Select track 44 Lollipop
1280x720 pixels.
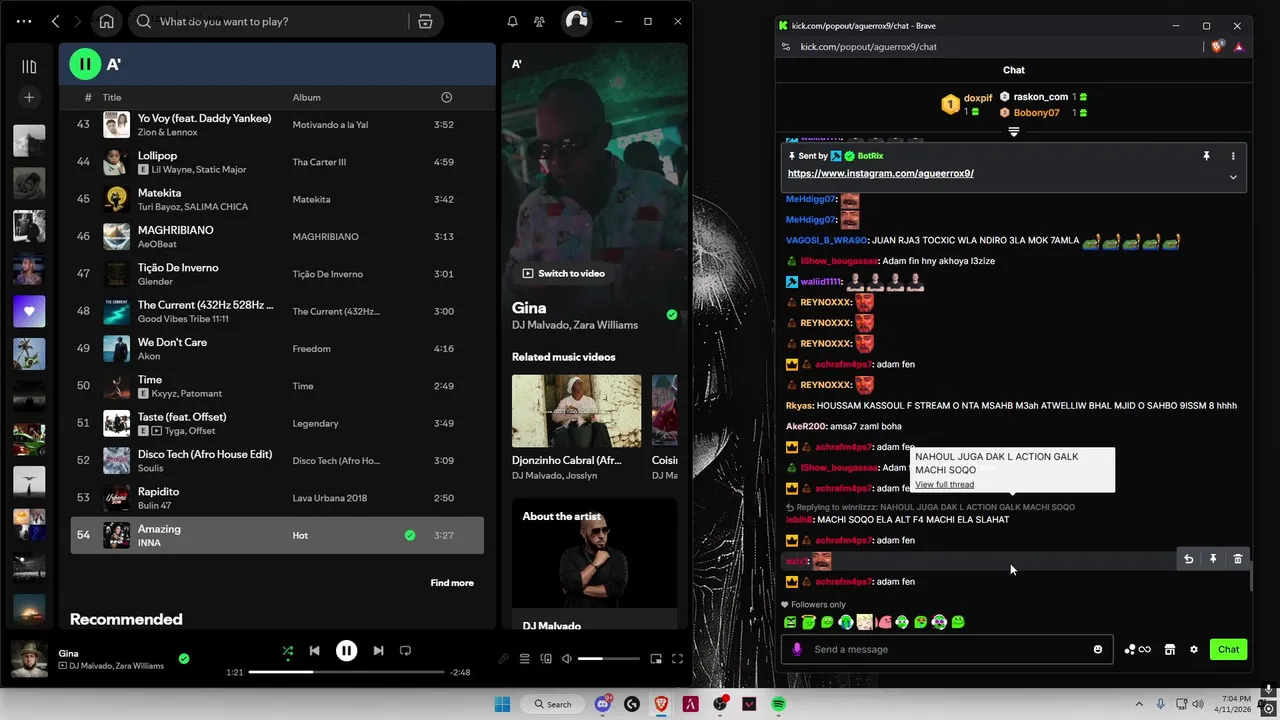(x=277, y=162)
